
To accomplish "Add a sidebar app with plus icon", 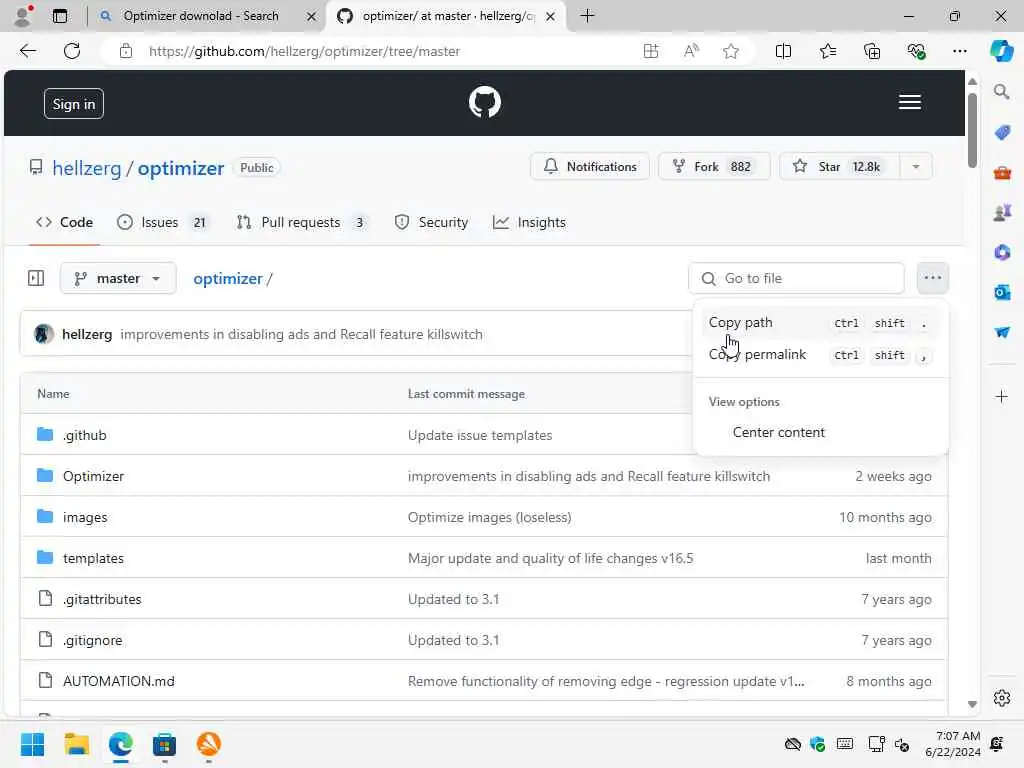I will click(x=1002, y=396).
